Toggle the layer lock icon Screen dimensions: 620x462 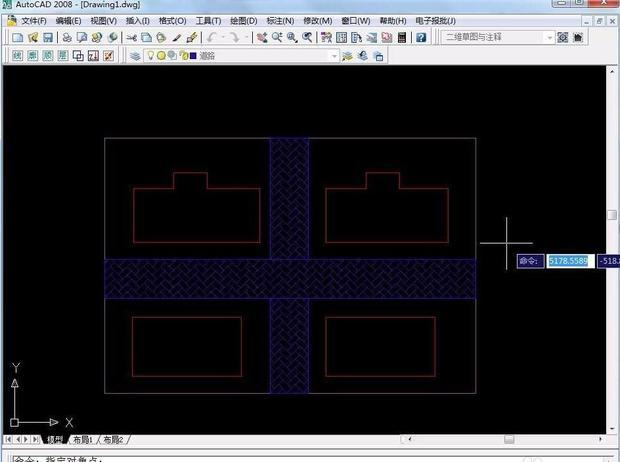tap(182, 56)
